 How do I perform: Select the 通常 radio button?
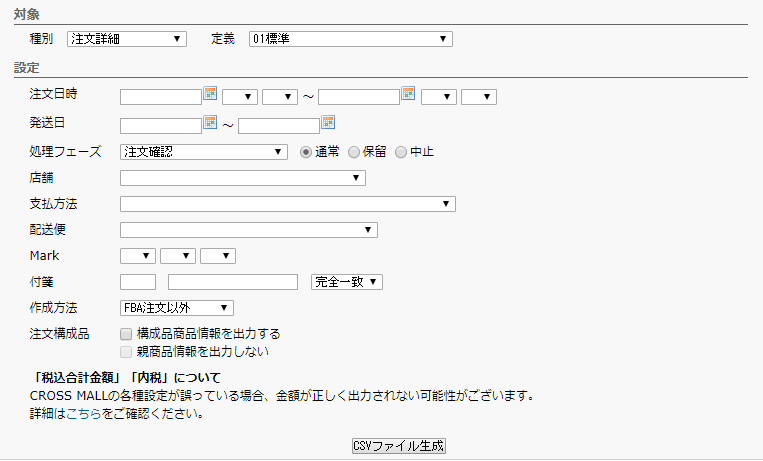(x=306, y=152)
